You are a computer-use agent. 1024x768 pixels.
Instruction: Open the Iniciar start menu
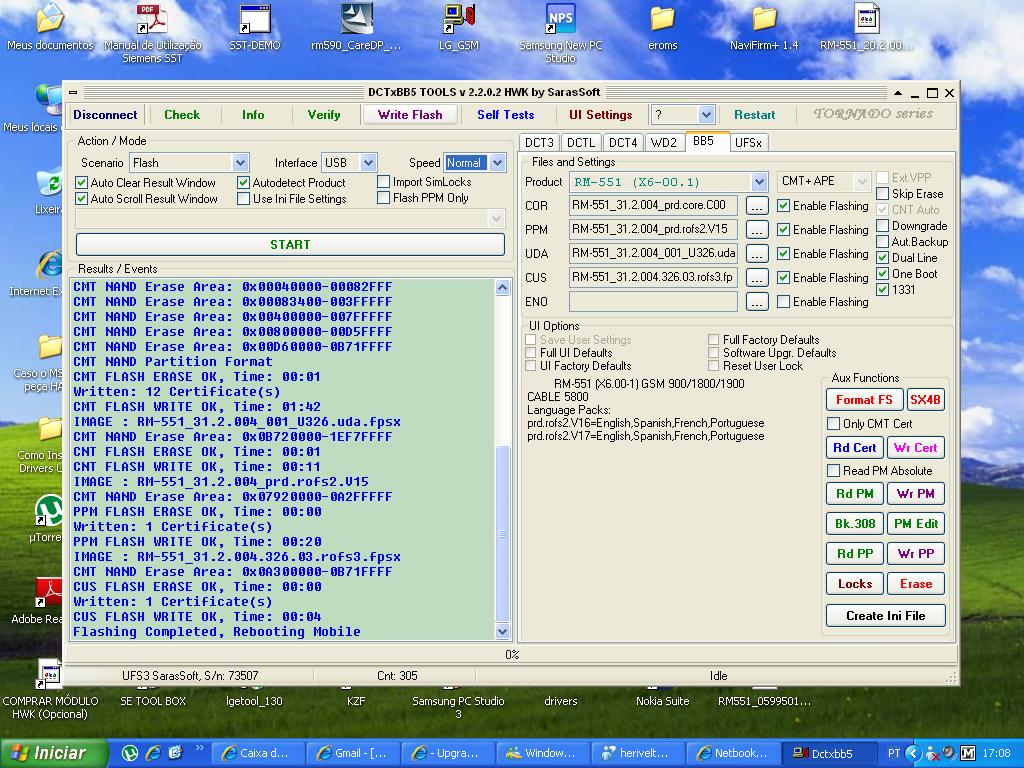pos(54,754)
